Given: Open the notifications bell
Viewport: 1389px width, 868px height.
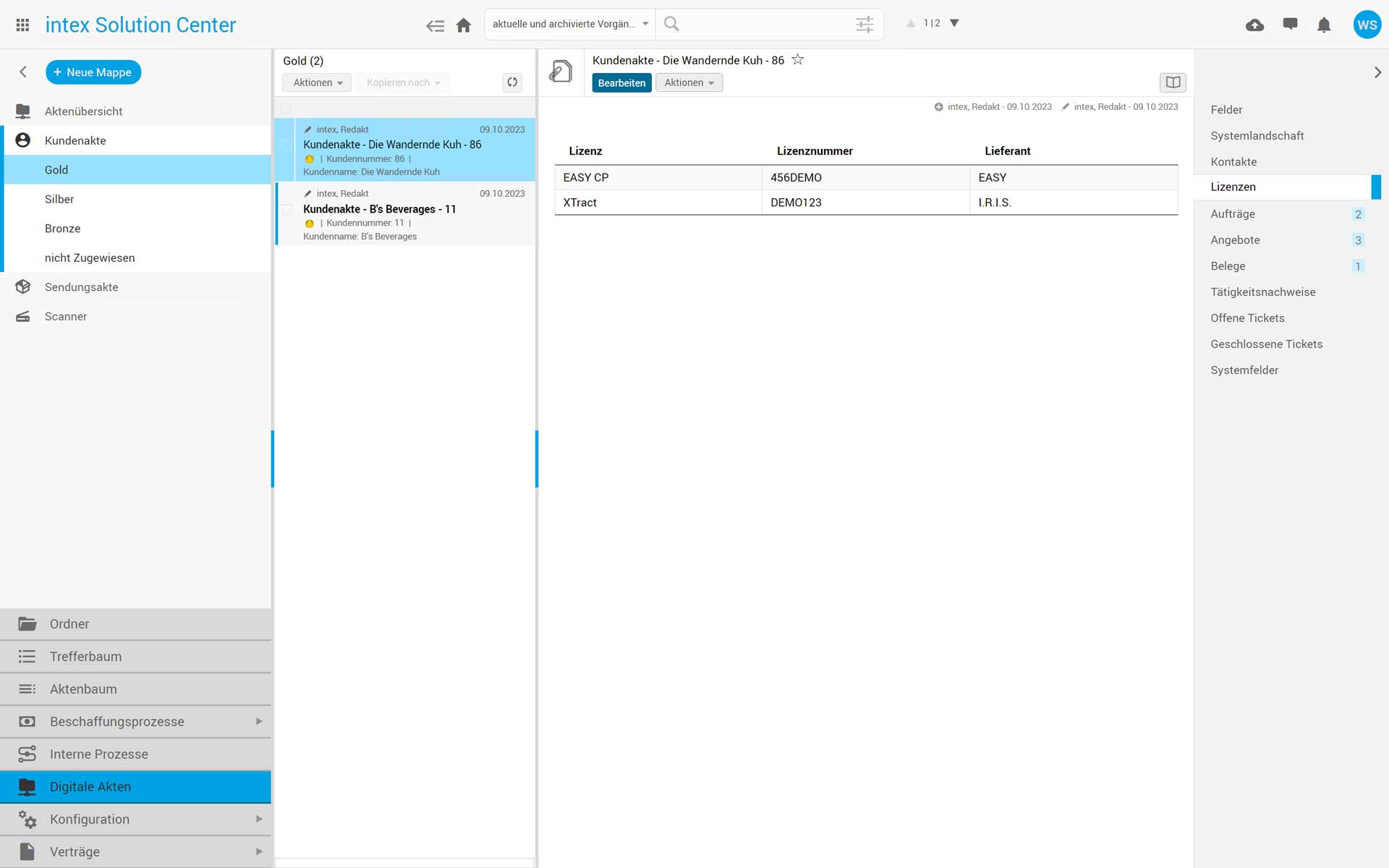Looking at the screenshot, I should coord(1324,25).
